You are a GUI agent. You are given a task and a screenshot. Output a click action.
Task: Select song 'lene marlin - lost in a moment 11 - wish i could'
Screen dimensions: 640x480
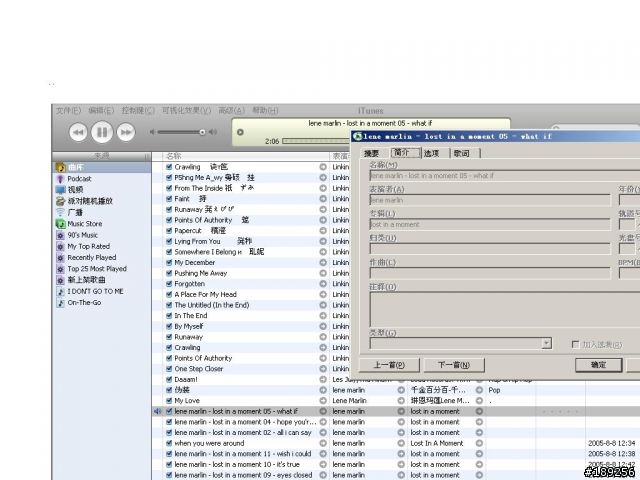point(242,454)
